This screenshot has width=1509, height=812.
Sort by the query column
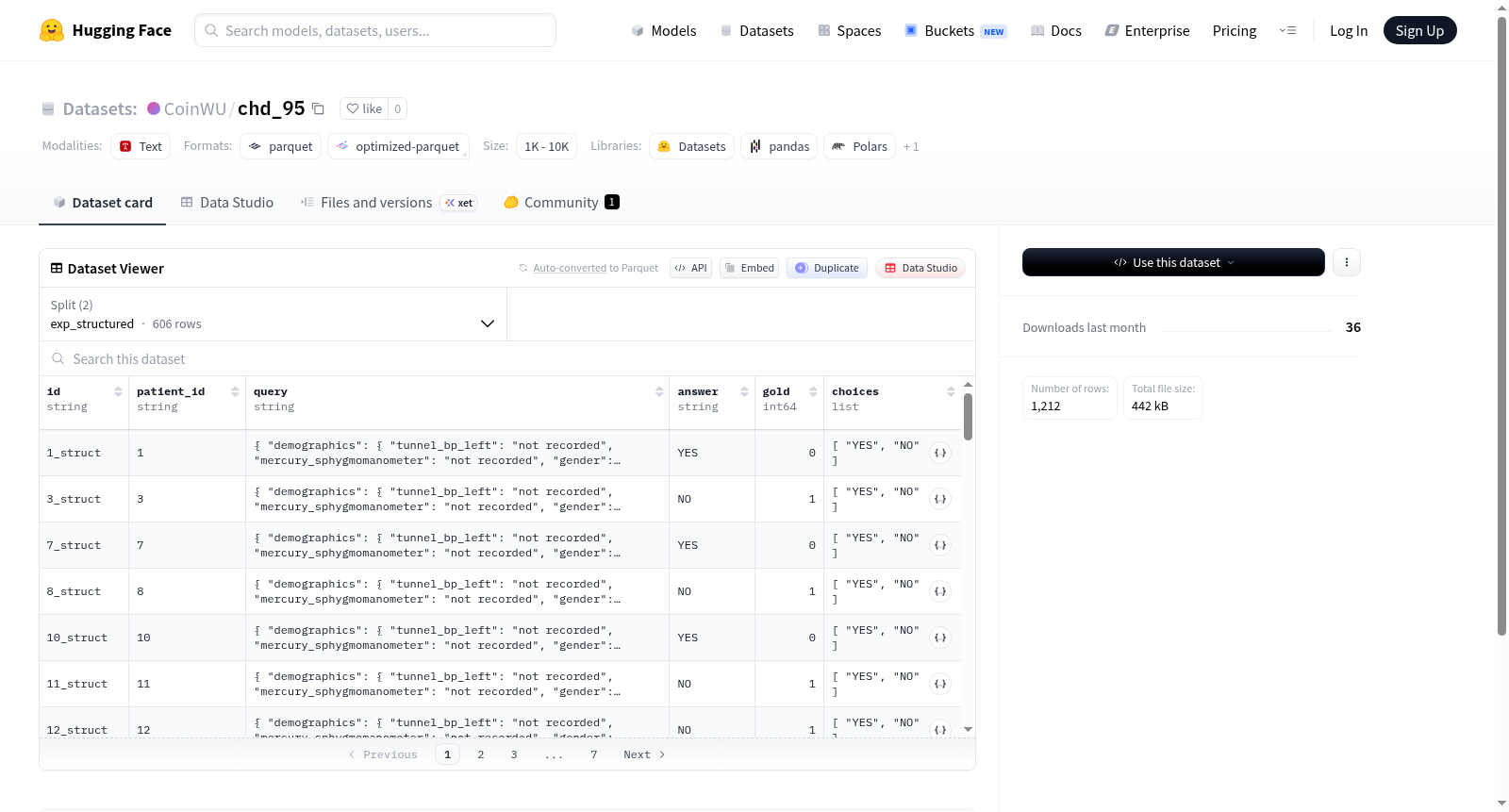coord(659,392)
